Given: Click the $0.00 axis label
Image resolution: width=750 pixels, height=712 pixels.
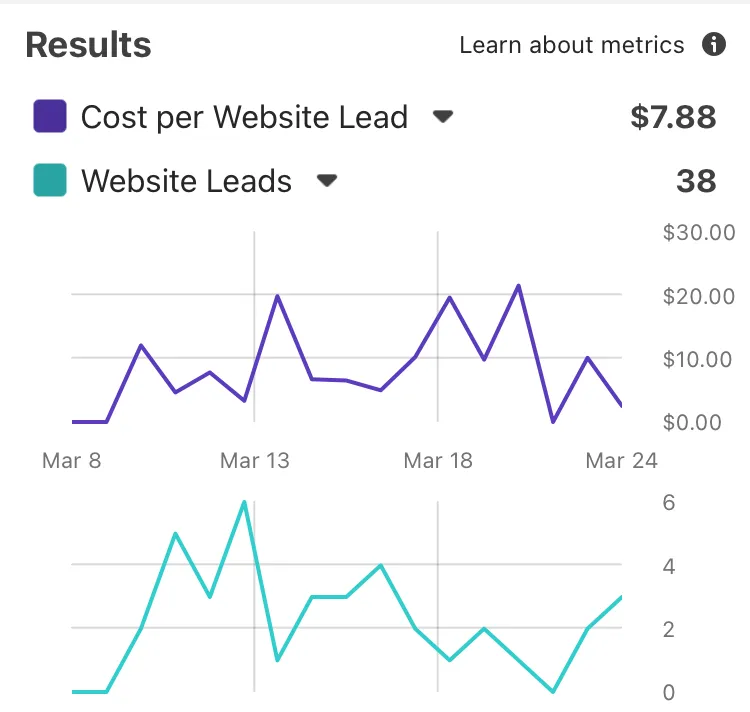Looking at the screenshot, I should [692, 422].
